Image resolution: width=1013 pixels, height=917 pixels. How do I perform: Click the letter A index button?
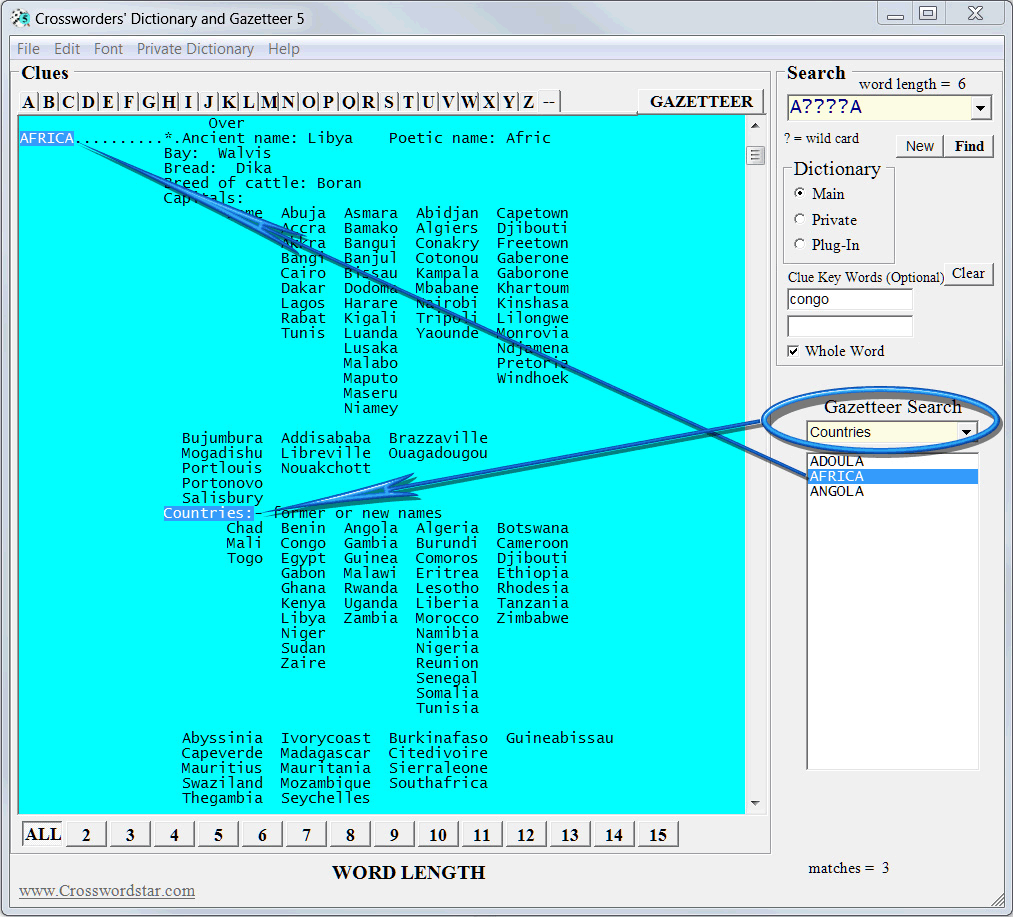pyautogui.click(x=28, y=102)
